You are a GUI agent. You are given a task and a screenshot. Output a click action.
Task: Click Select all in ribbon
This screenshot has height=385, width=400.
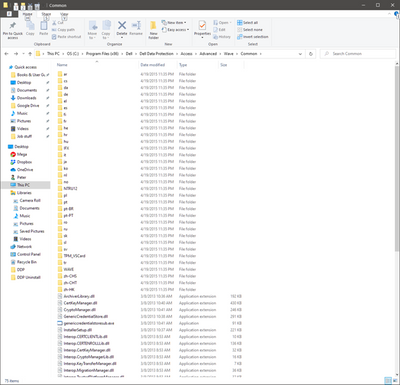[x=248, y=23]
